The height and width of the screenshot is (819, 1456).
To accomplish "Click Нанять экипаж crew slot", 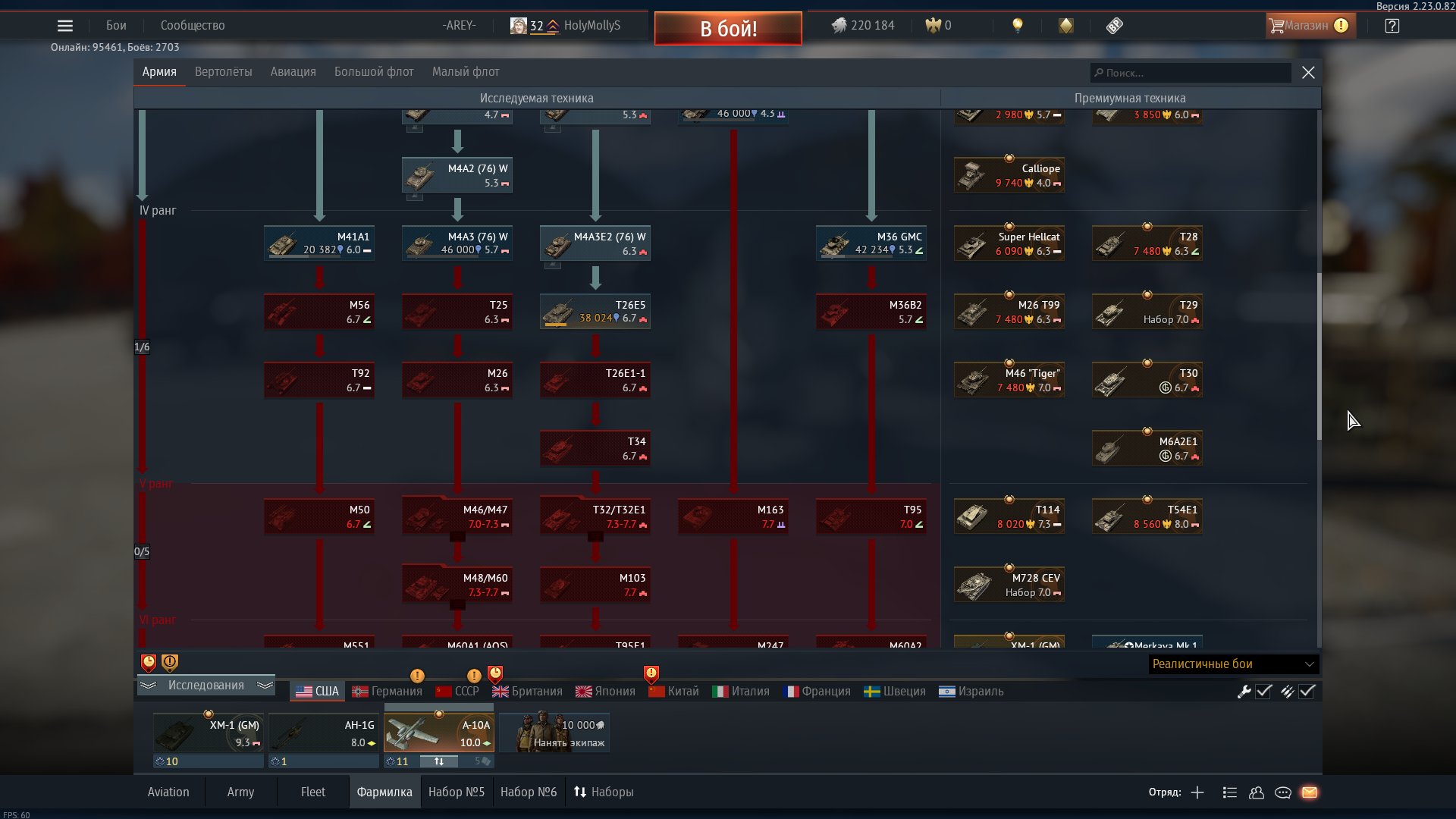I will click(554, 733).
